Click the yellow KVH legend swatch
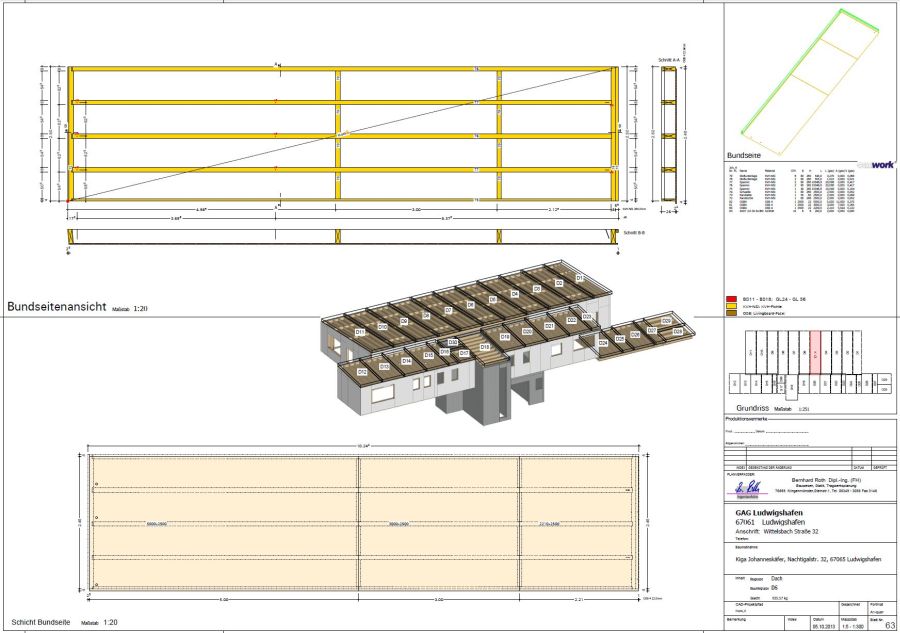 (x=731, y=306)
